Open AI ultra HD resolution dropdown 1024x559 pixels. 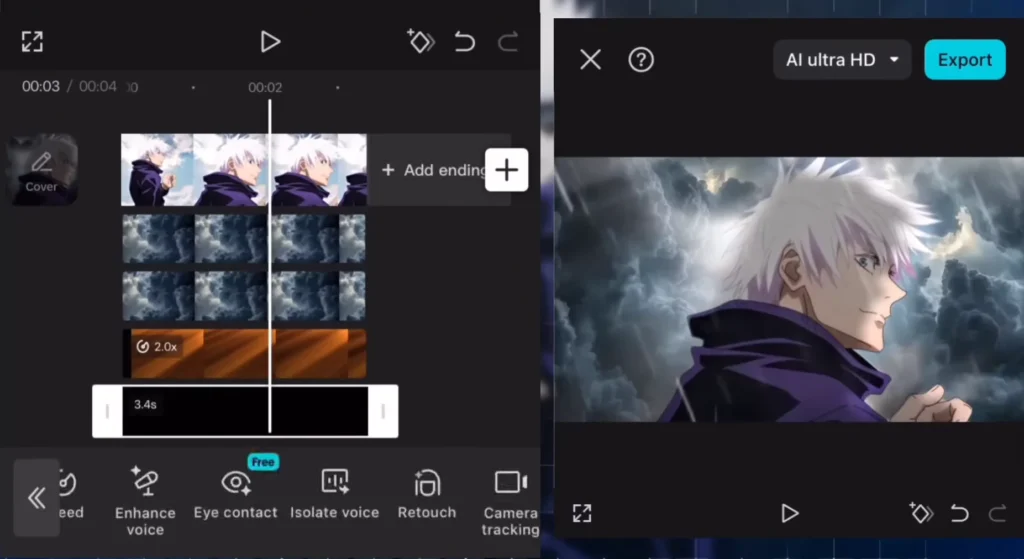[842, 60]
